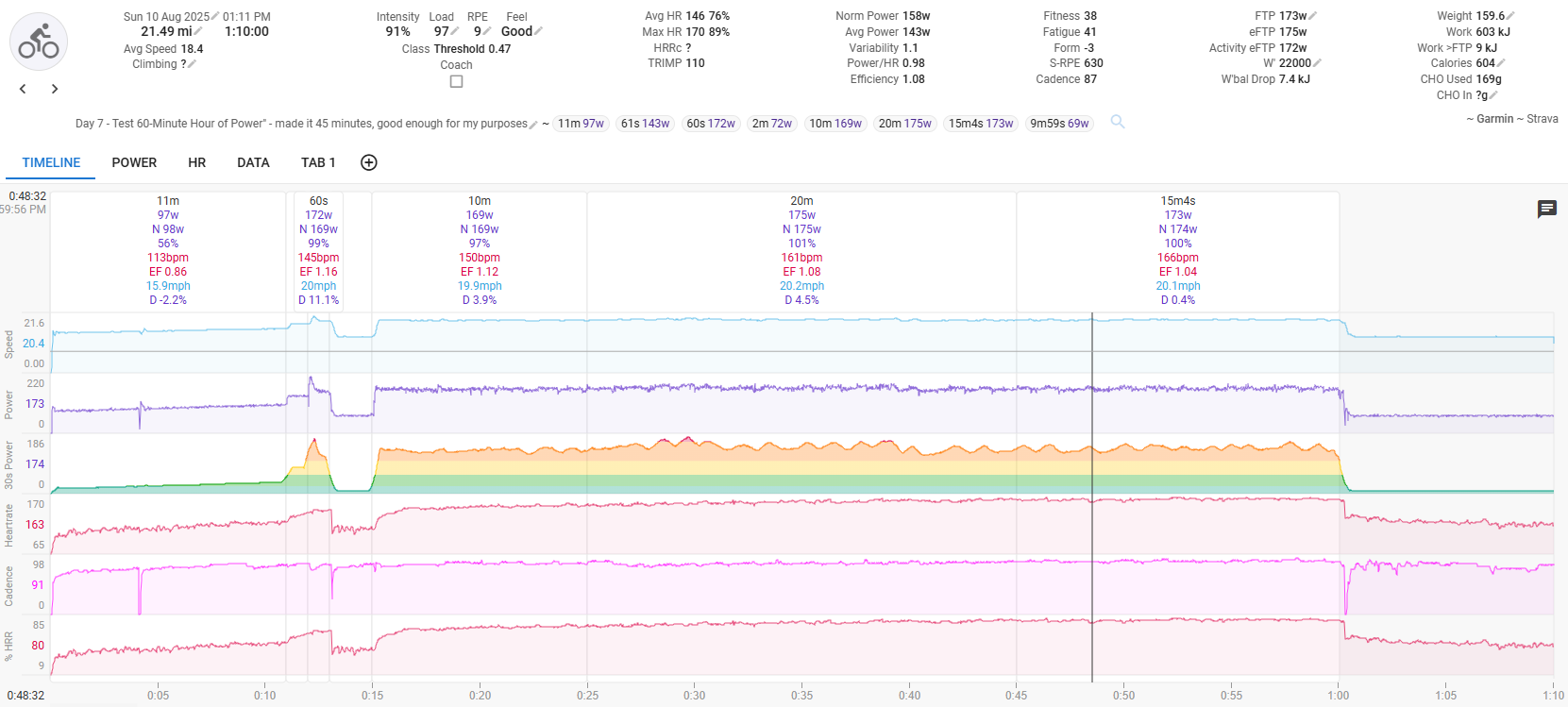Screen dimensions: 1568x707
Task: Edit the Weight value pencil icon
Action: 1510,16
